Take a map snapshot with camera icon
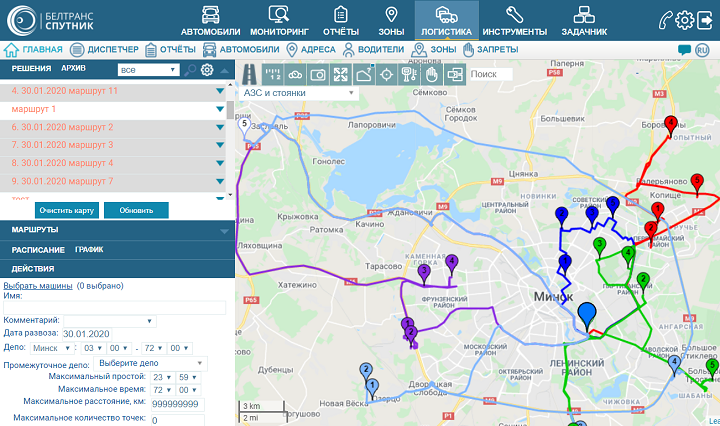Screen dimensions: 720x426 (x=318, y=74)
